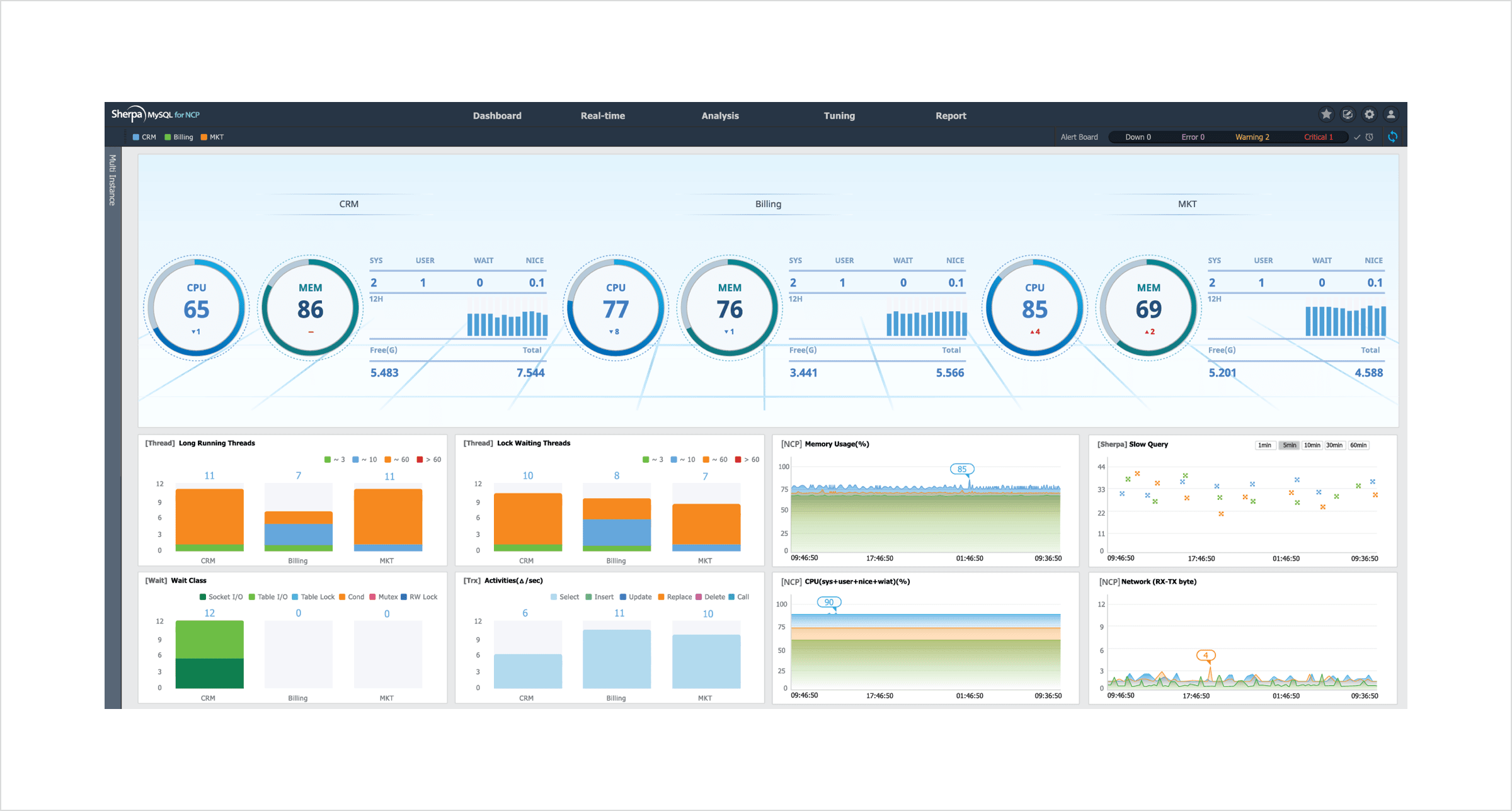The width and height of the screenshot is (1512, 811).
Task: Click the Critical 1 alert count
Action: [1318, 137]
